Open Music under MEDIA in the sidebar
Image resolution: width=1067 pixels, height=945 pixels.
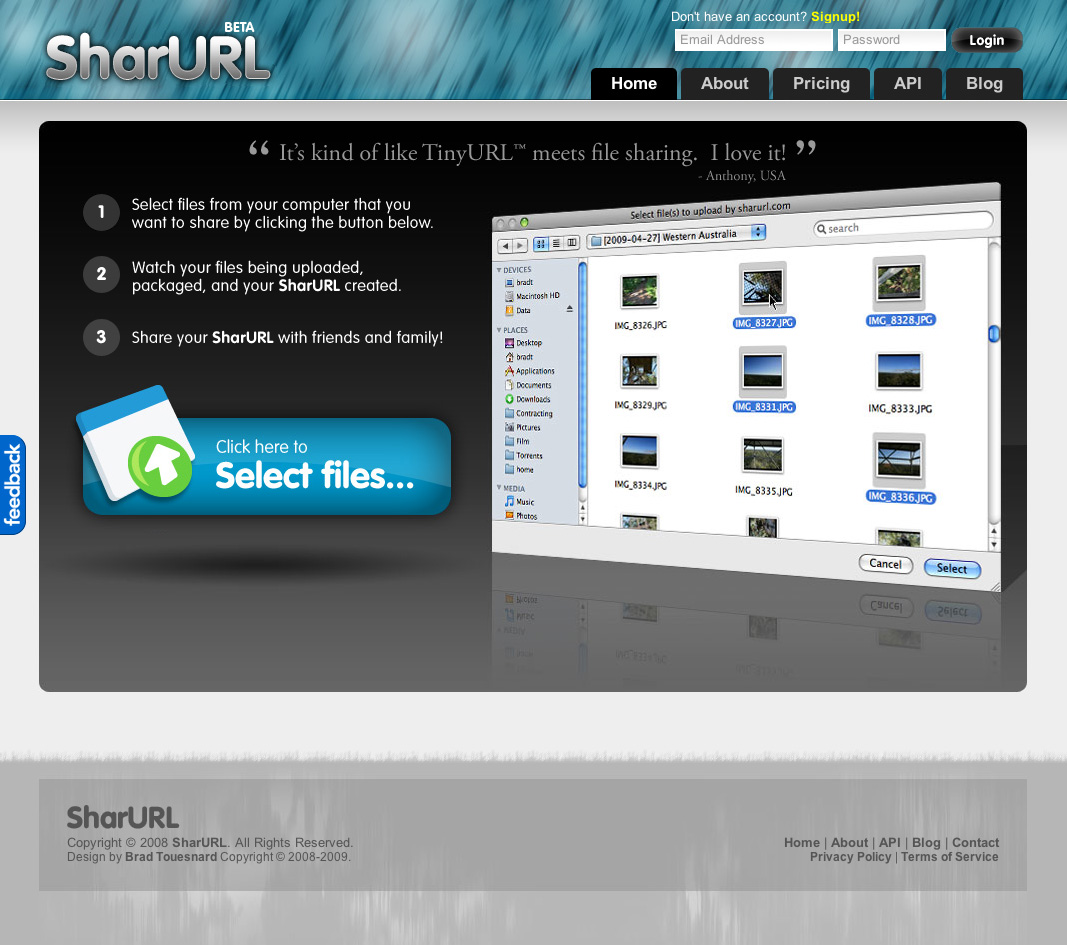(x=519, y=502)
